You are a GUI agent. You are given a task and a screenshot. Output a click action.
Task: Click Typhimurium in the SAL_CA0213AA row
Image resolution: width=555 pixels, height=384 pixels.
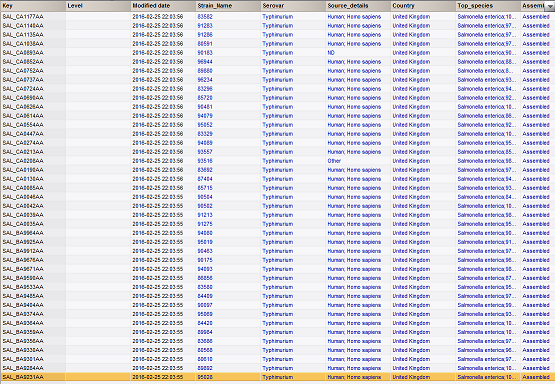coord(278,152)
